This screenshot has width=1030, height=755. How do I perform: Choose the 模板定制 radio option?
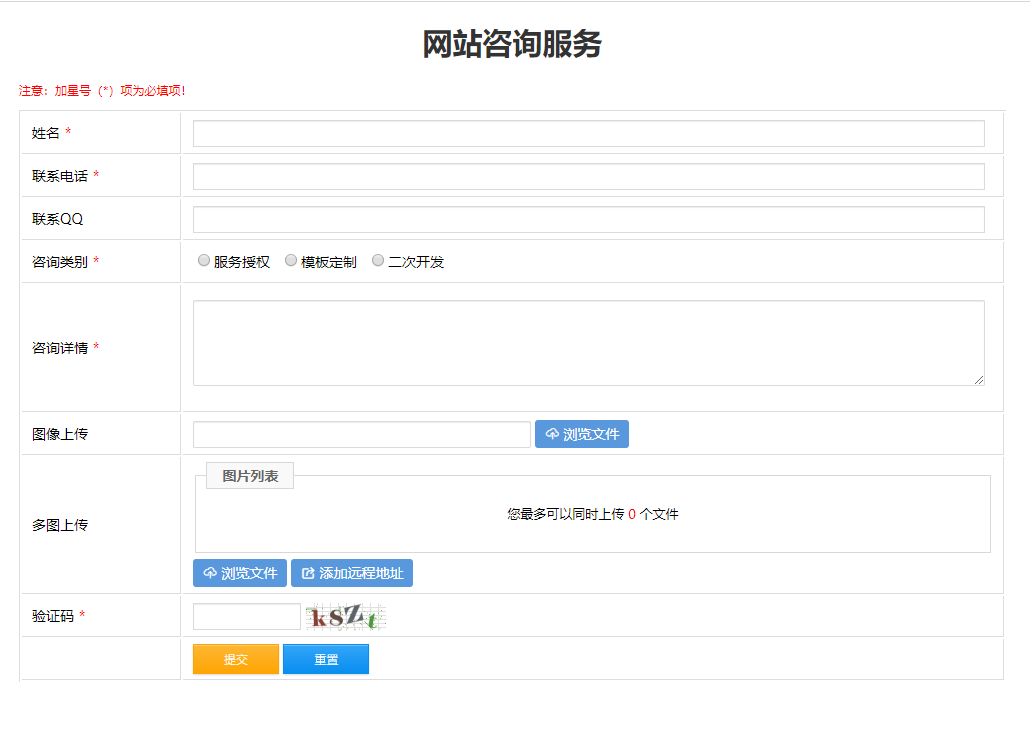coord(291,261)
